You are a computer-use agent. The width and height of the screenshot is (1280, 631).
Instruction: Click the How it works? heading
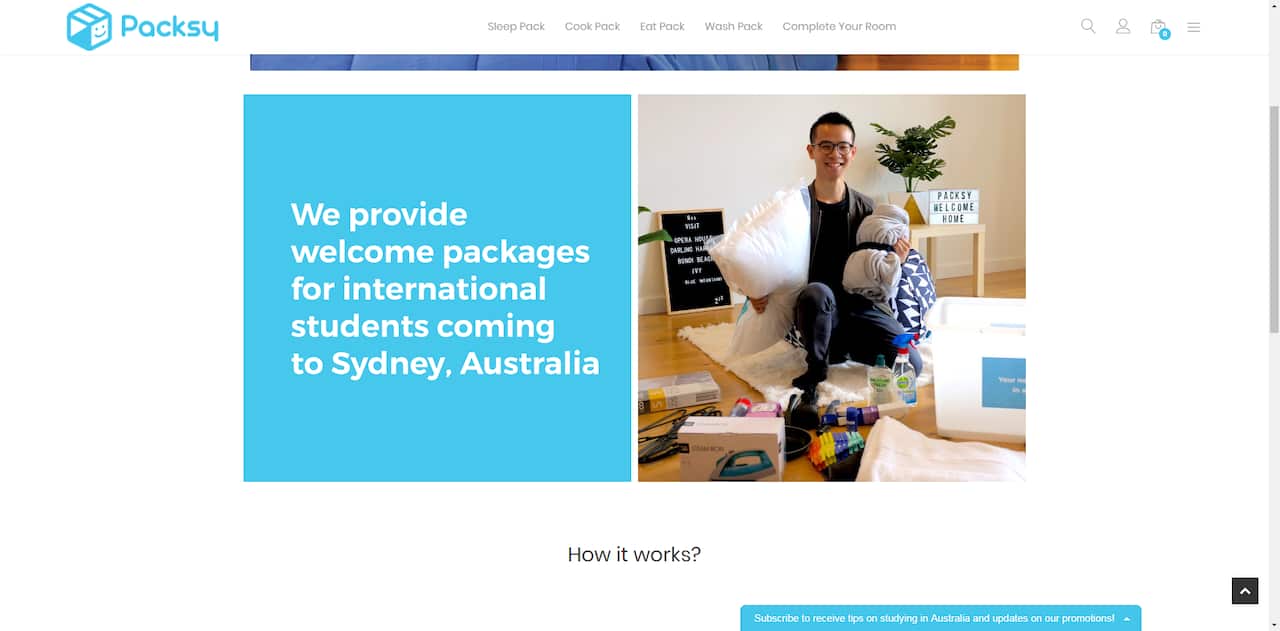point(634,554)
